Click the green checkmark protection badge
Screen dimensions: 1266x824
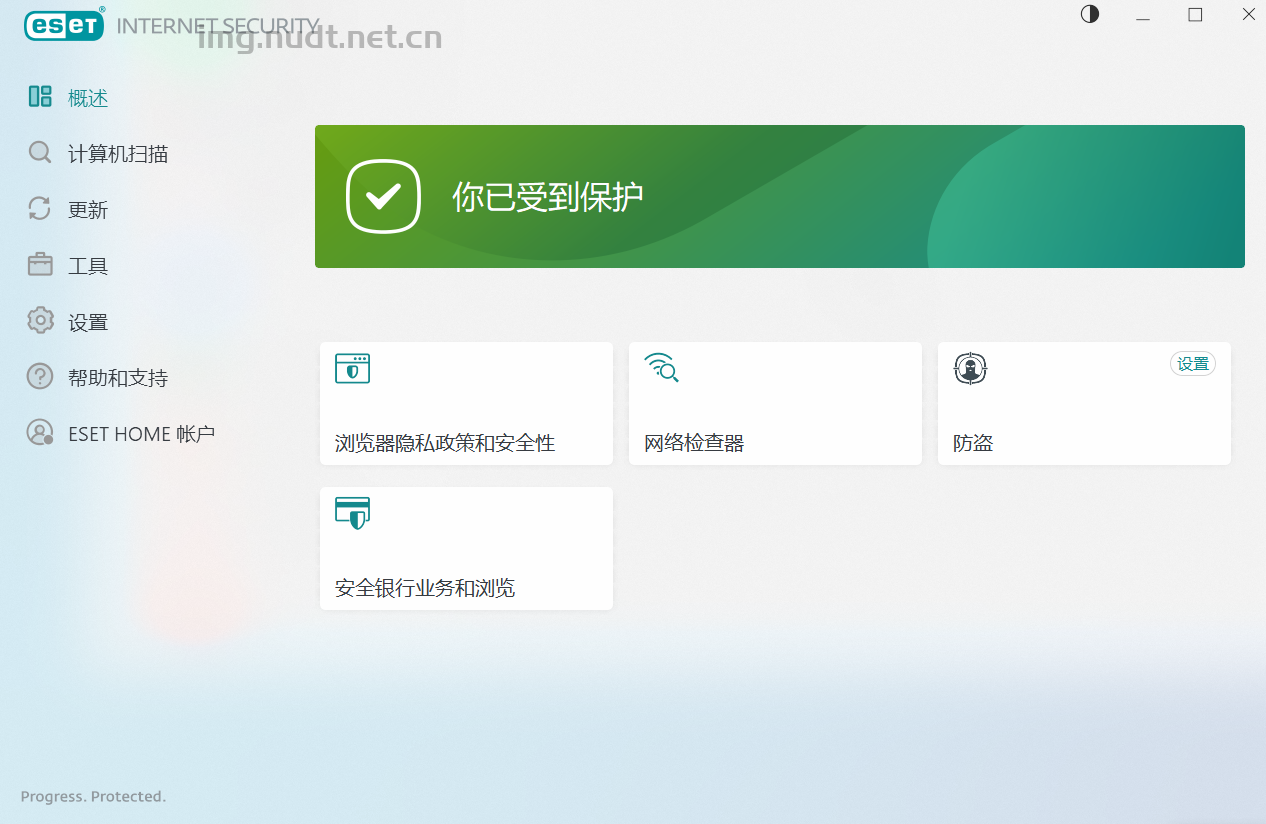tap(383, 196)
